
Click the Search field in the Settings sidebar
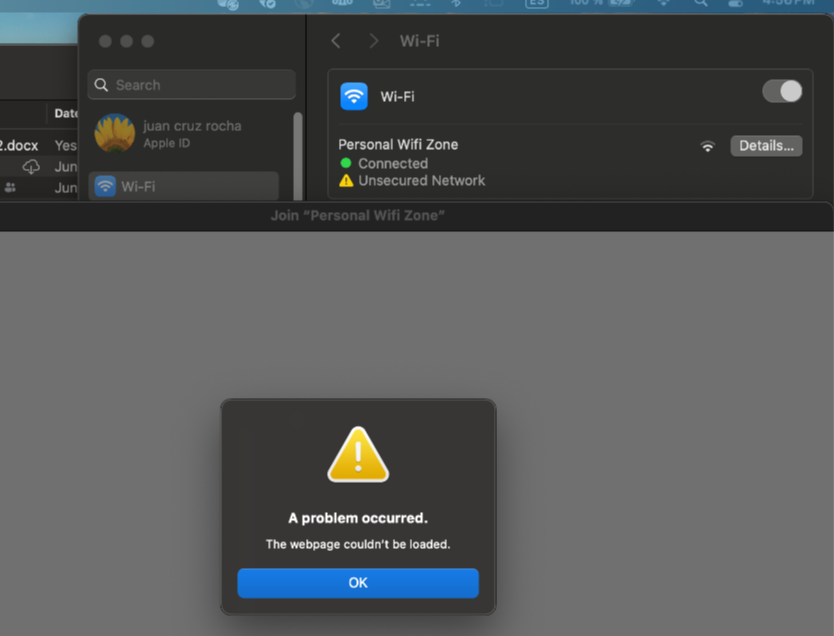(190, 85)
